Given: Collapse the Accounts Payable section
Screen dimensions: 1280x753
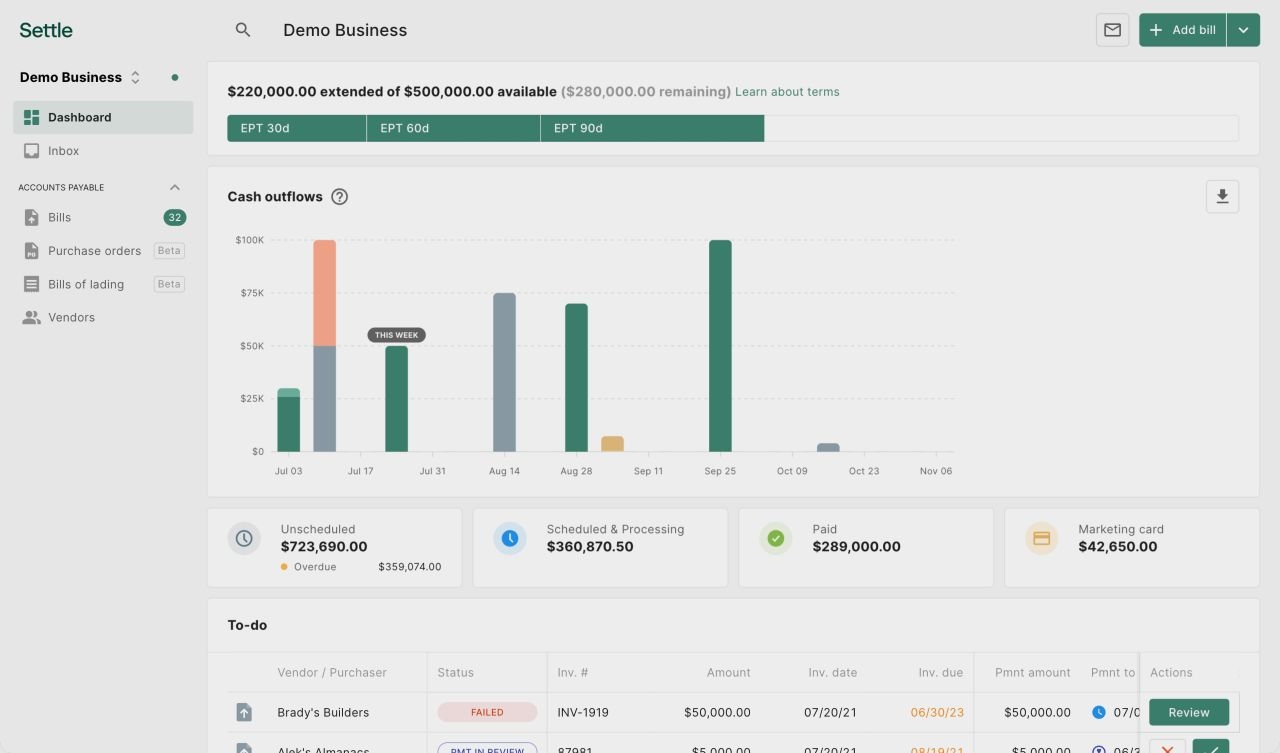Looking at the screenshot, I should click(175, 187).
